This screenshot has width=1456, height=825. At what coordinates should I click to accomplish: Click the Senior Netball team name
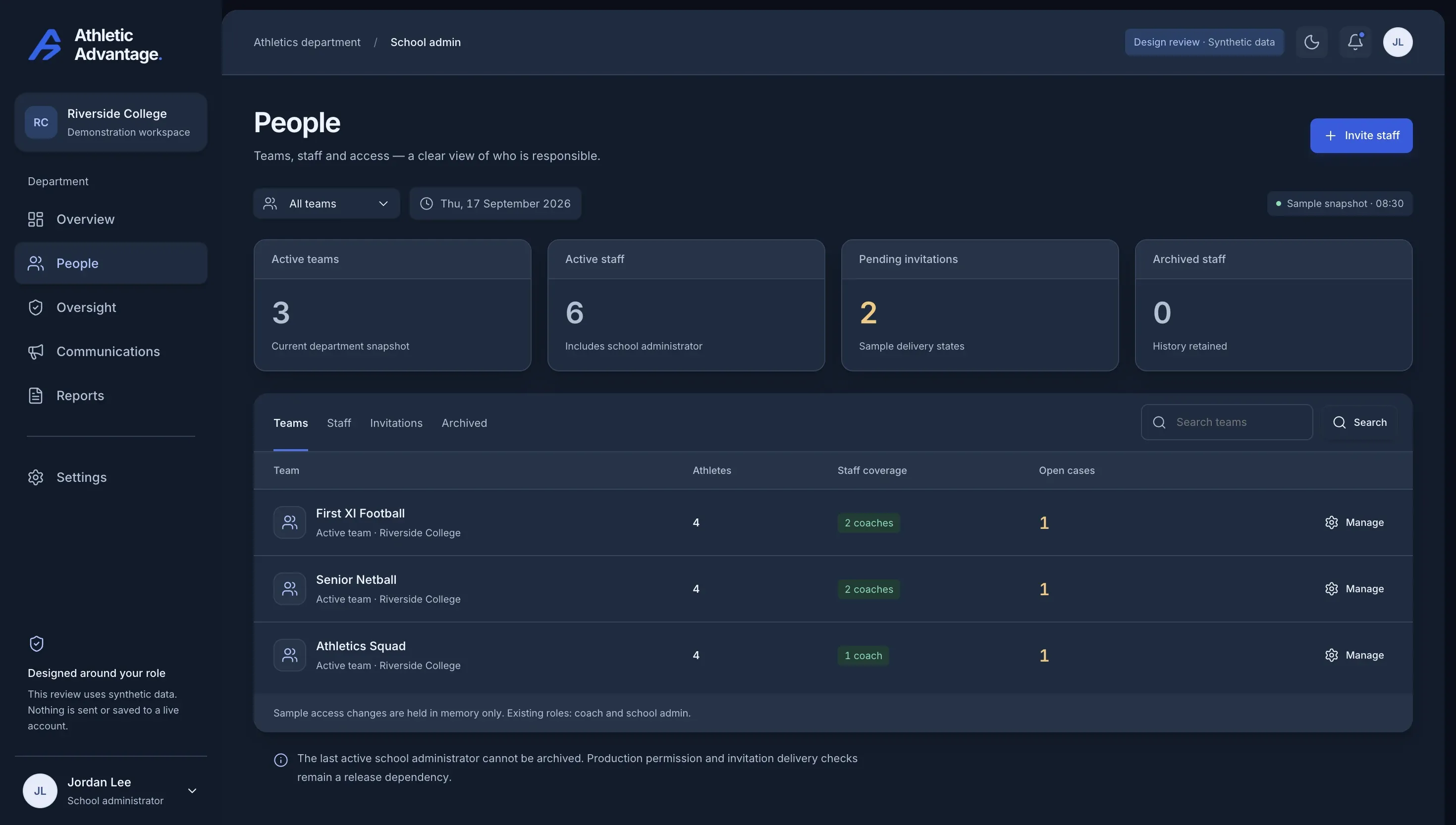(x=356, y=580)
